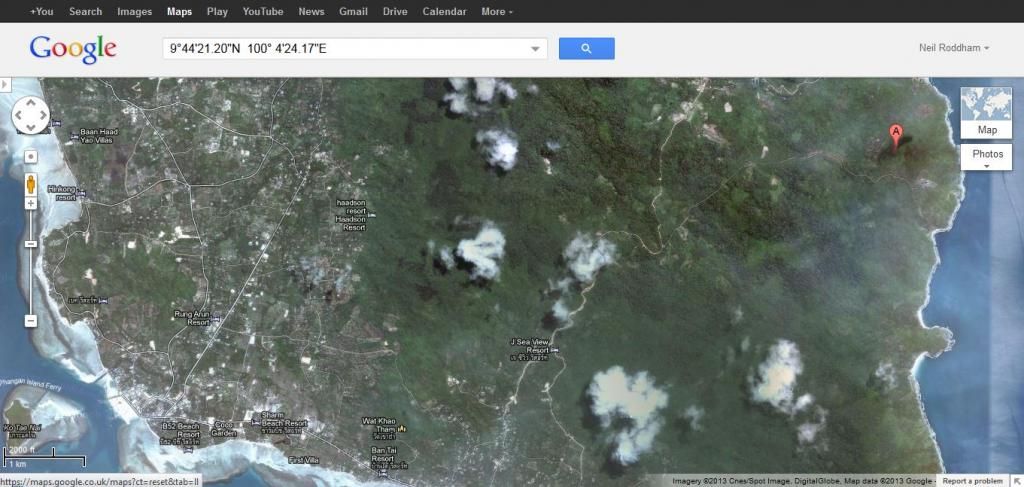This screenshot has width=1024, height=487.
Task: Open Search in the top bar
Action: (x=86, y=11)
